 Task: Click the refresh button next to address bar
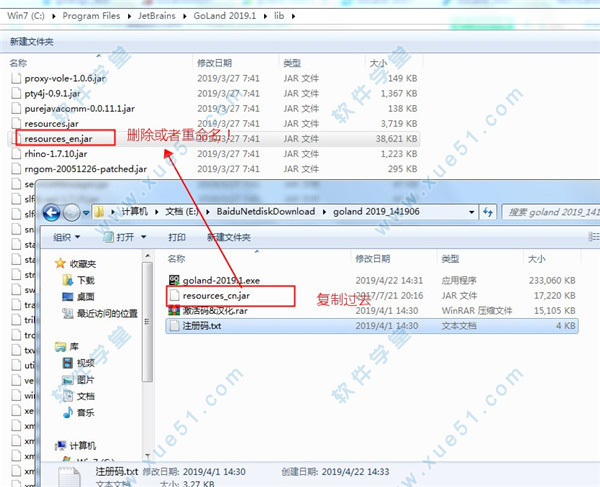pyautogui.click(x=488, y=212)
